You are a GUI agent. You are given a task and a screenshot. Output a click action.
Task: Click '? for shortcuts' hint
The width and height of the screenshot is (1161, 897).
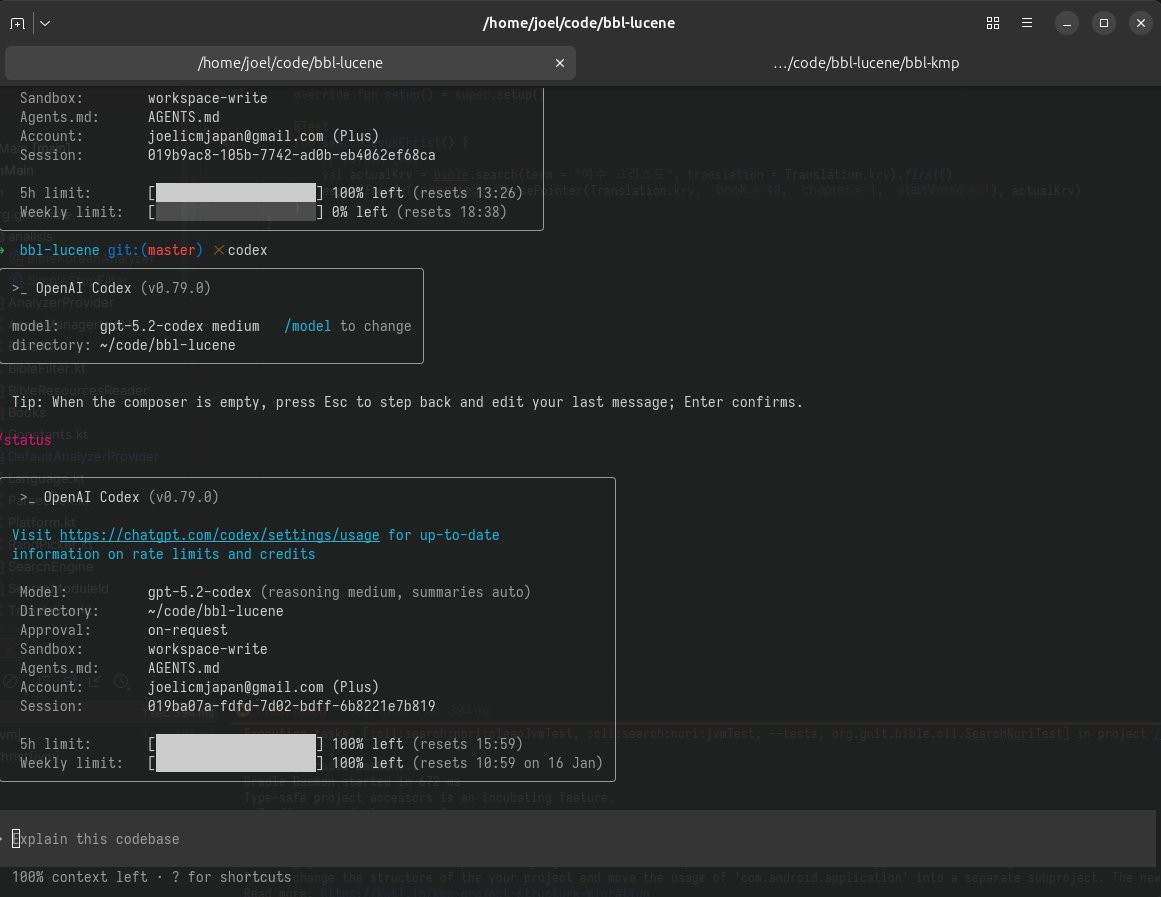click(232, 877)
